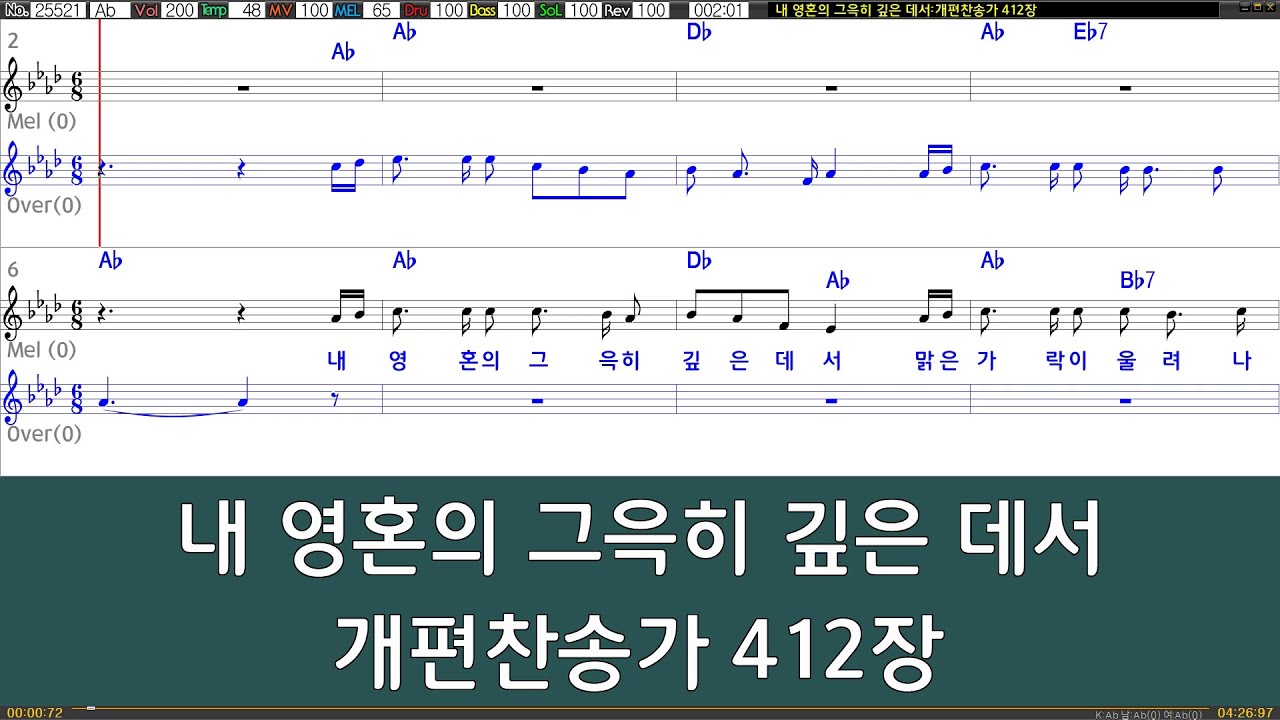Click the MEL label
This screenshot has height=720, width=1280.
point(347,10)
